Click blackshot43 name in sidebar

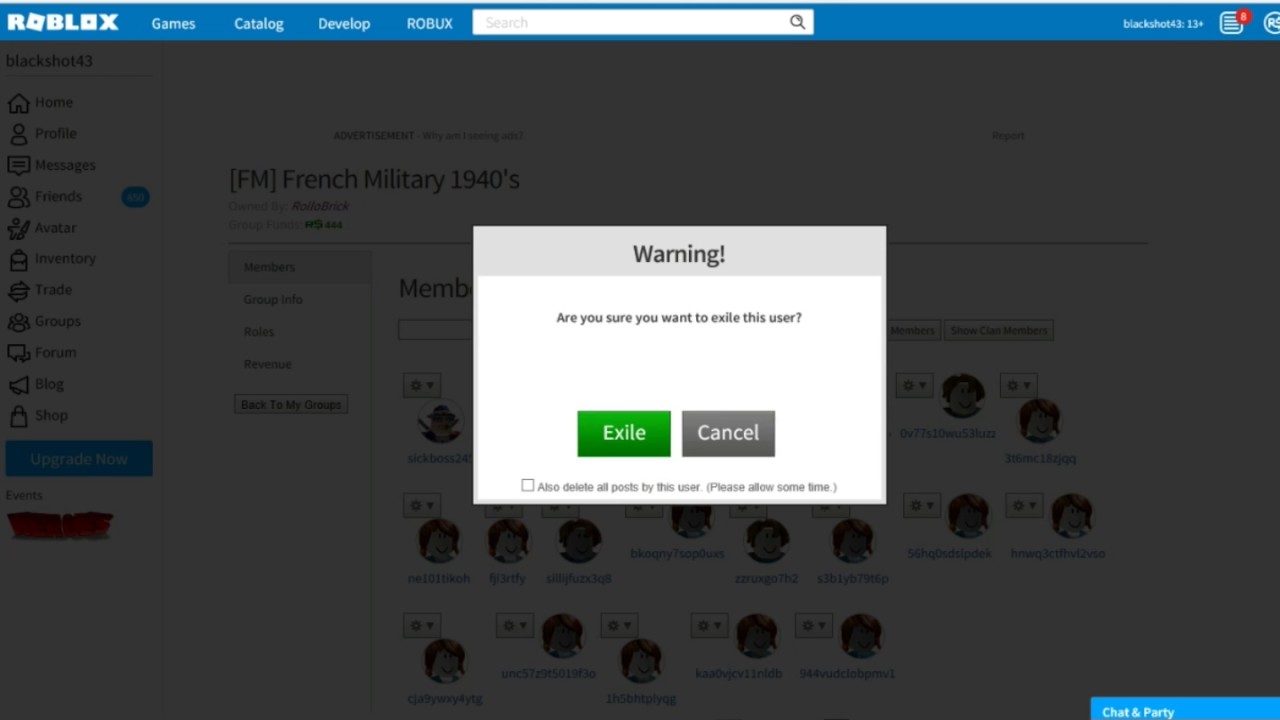(x=49, y=61)
